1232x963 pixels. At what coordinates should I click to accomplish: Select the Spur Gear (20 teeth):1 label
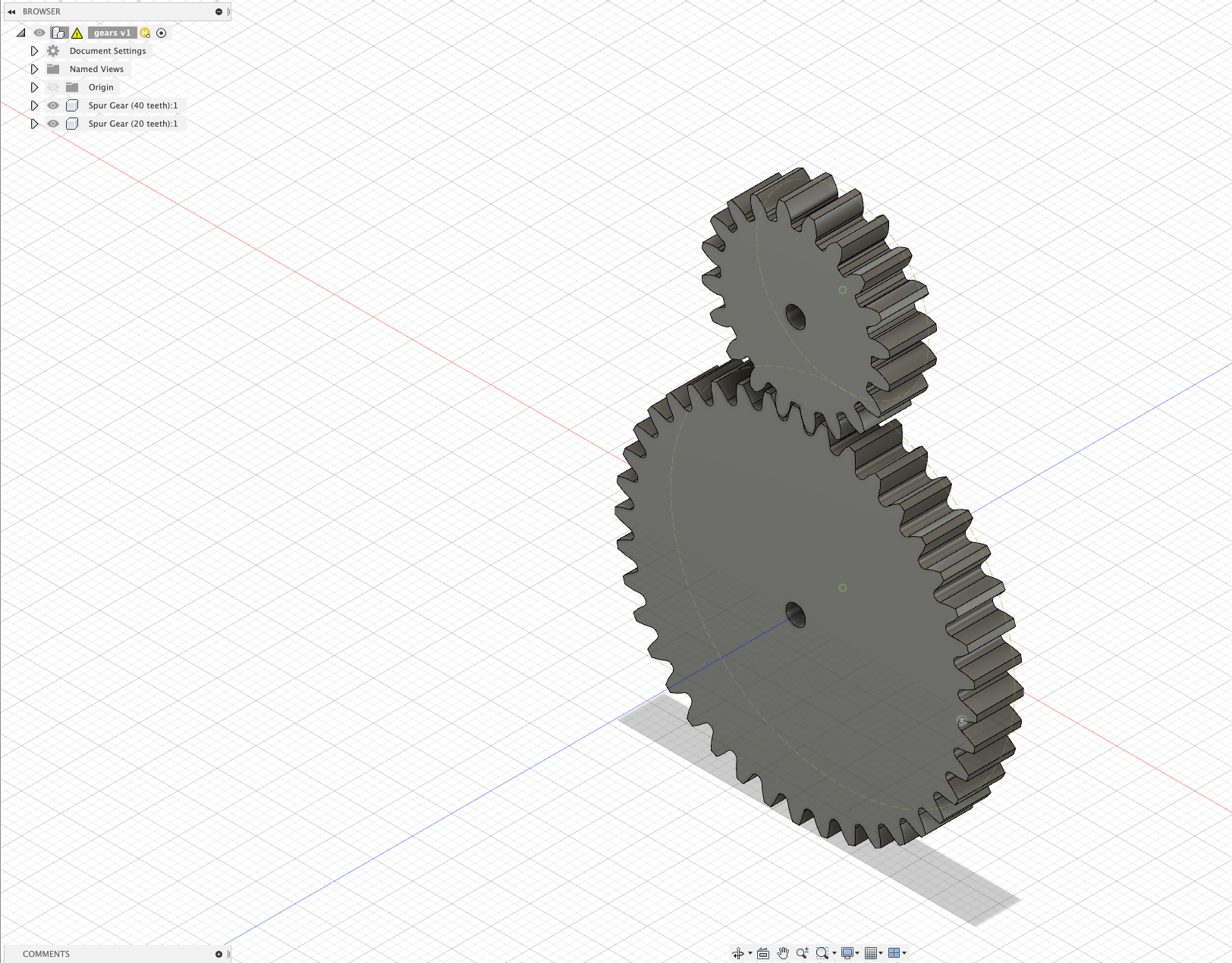(133, 124)
